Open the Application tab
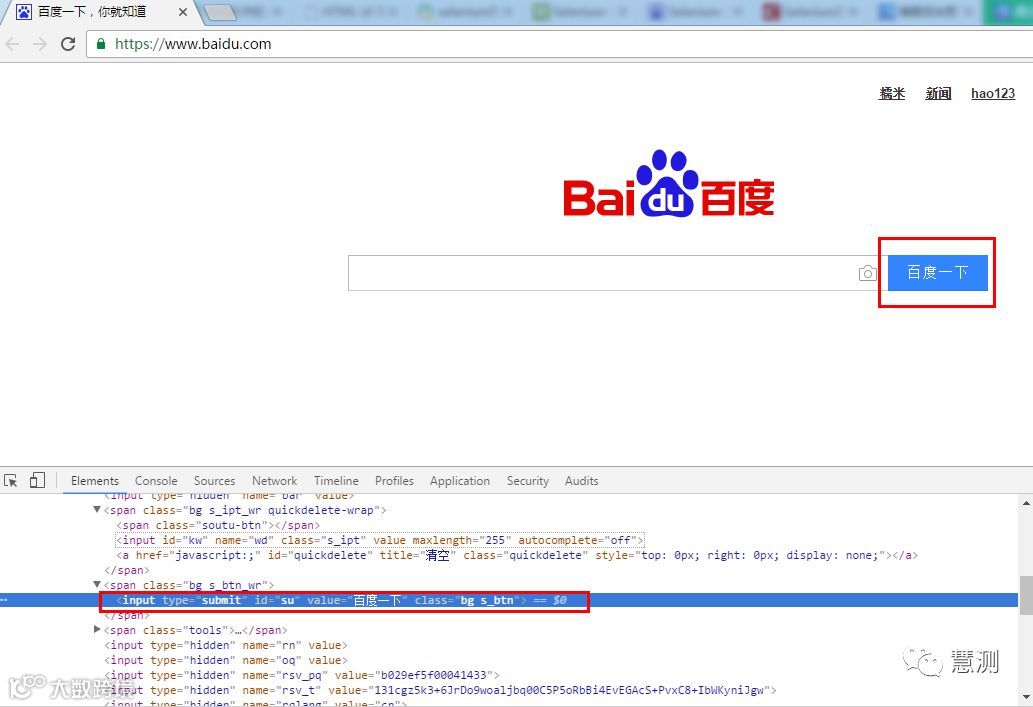Image resolution: width=1033 pixels, height=707 pixels. tap(460, 481)
